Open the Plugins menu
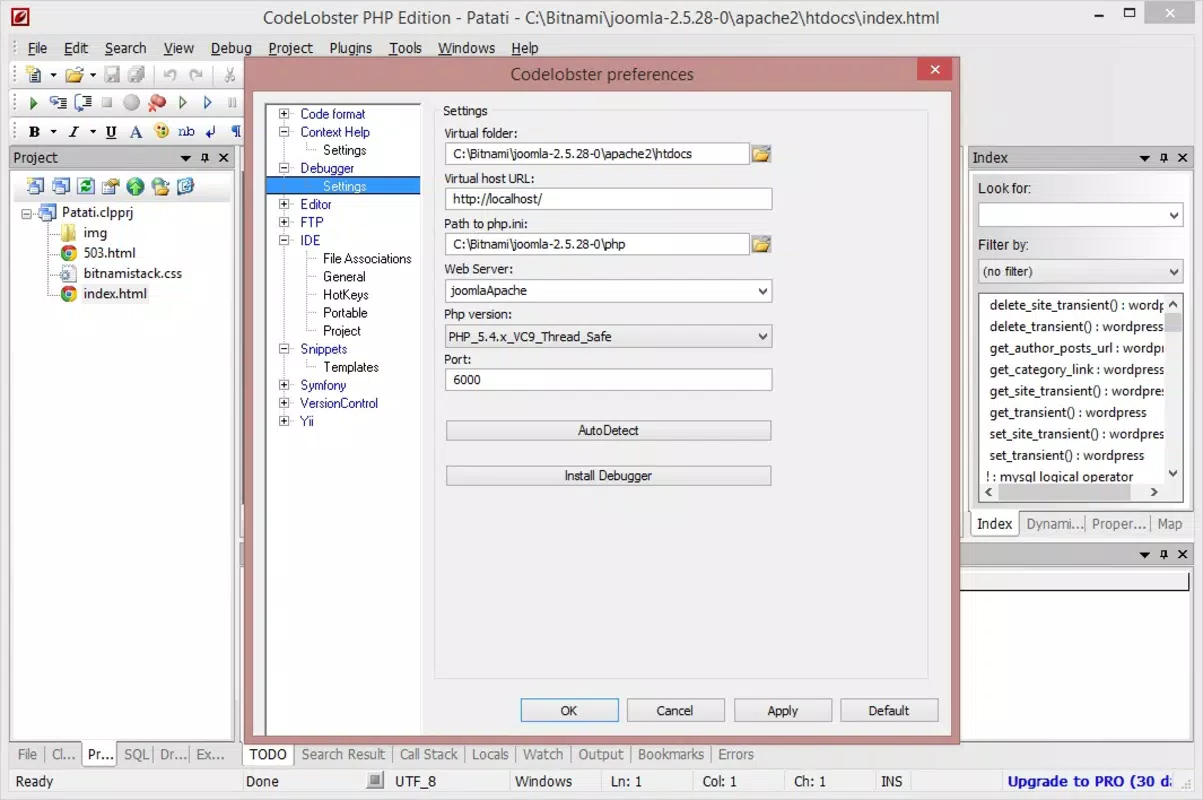 click(350, 48)
